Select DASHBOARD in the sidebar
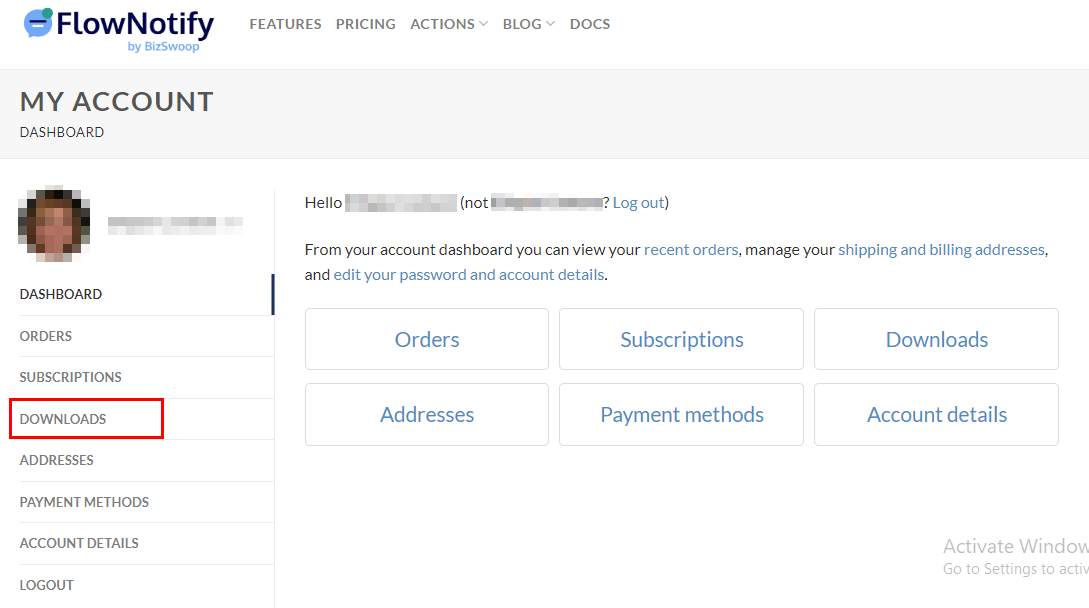Image resolution: width=1089 pixels, height=608 pixels. pos(60,294)
